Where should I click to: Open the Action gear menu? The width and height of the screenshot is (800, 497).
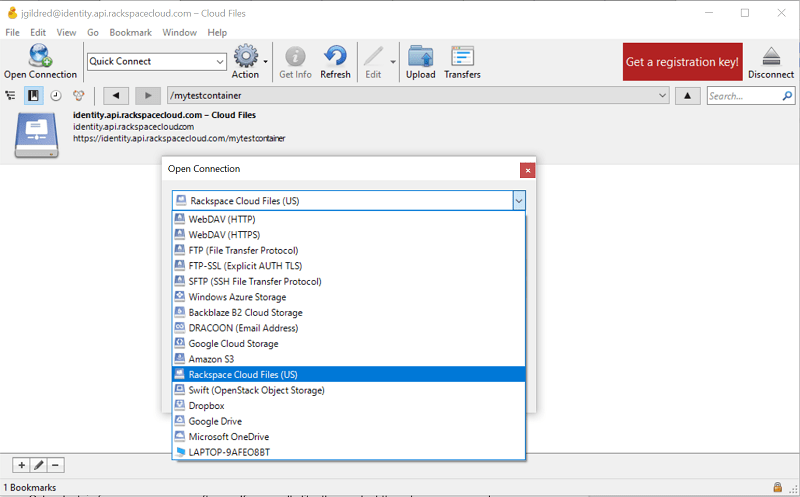click(x=245, y=61)
